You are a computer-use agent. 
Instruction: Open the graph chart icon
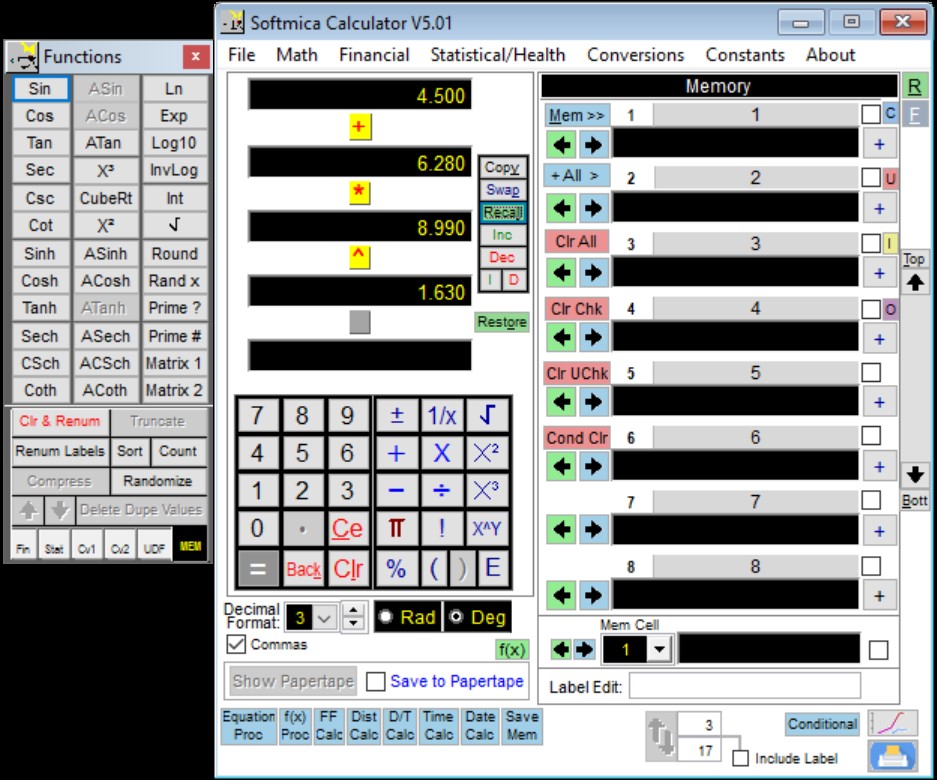(x=892, y=724)
